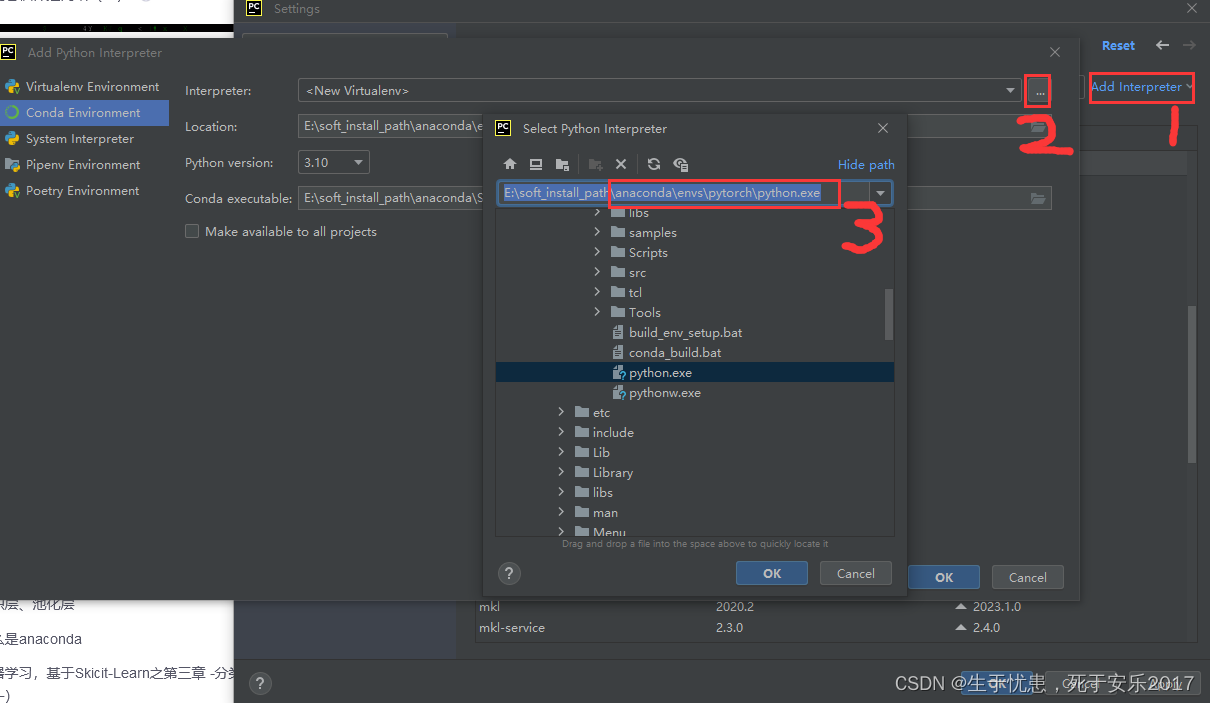Click browse folder icon for Conda executable
The width and height of the screenshot is (1210, 703).
click(x=1038, y=198)
